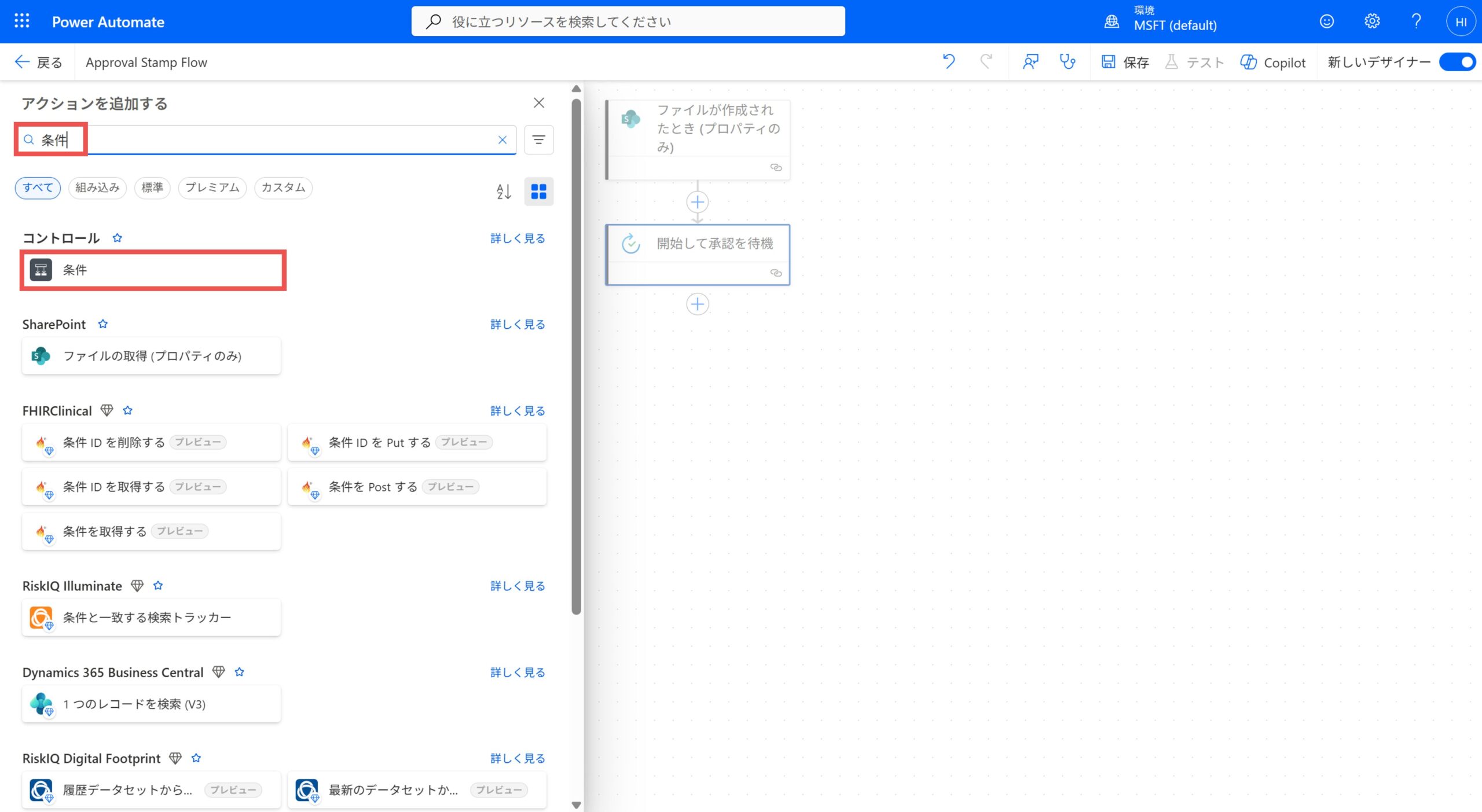The width and height of the screenshot is (1482, 812).
Task: Select the 条件 control action
Action: tap(152, 270)
